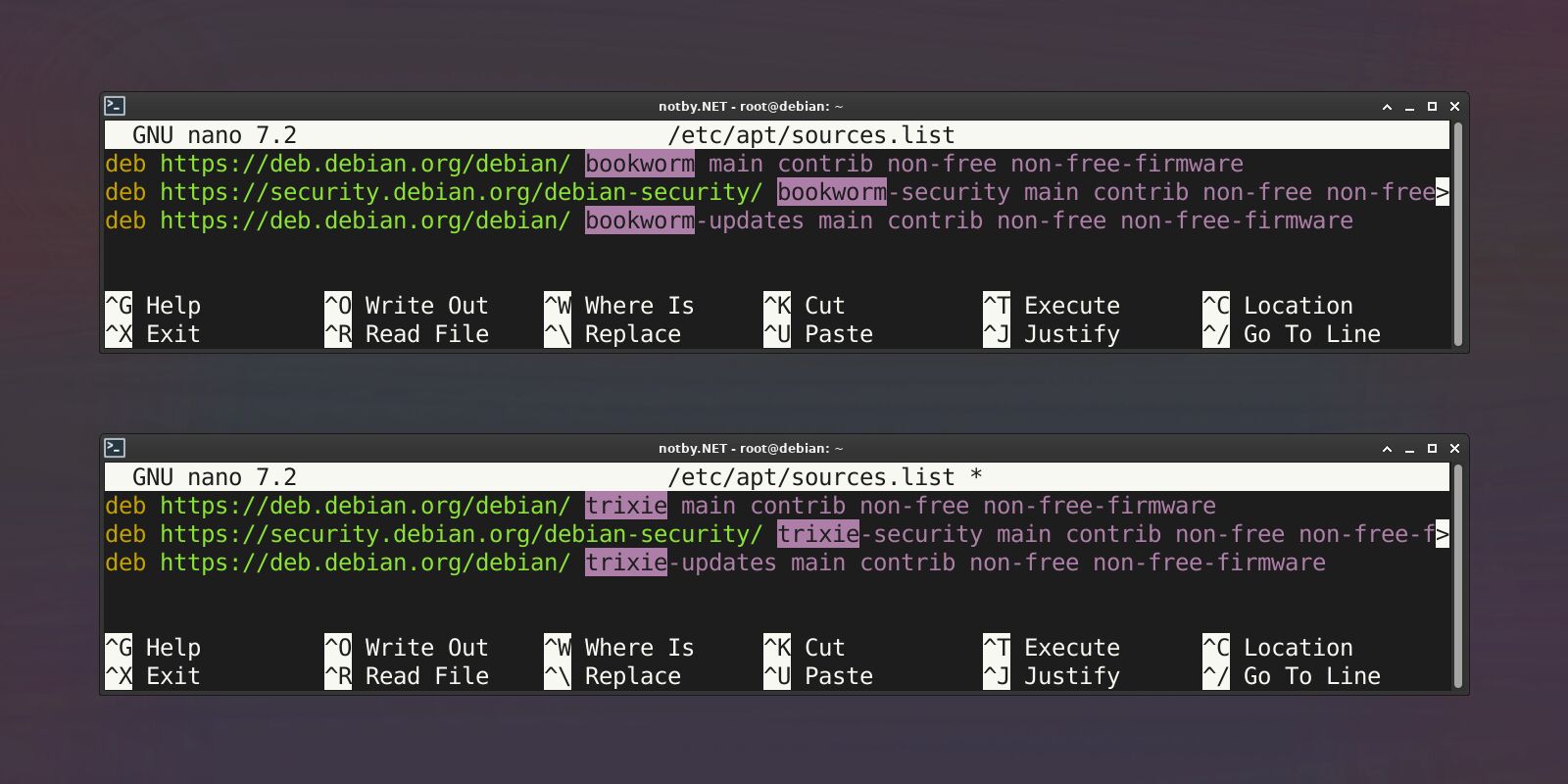Click the top window's vertical scrollbar
The height and width of the screenshot is (784, 1568).
(1457, 234)
